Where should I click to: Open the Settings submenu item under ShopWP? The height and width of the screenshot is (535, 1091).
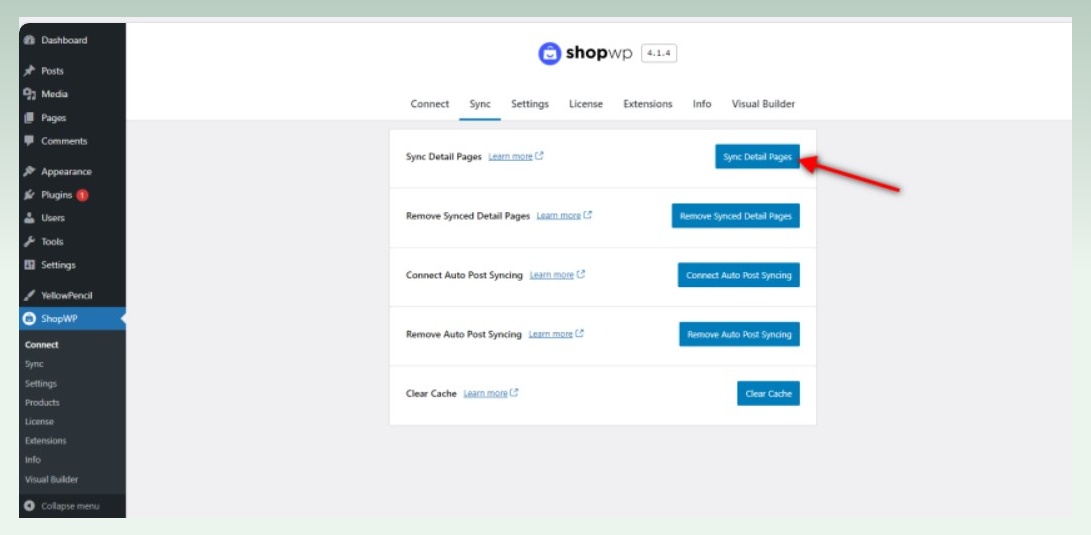point(41,383)
